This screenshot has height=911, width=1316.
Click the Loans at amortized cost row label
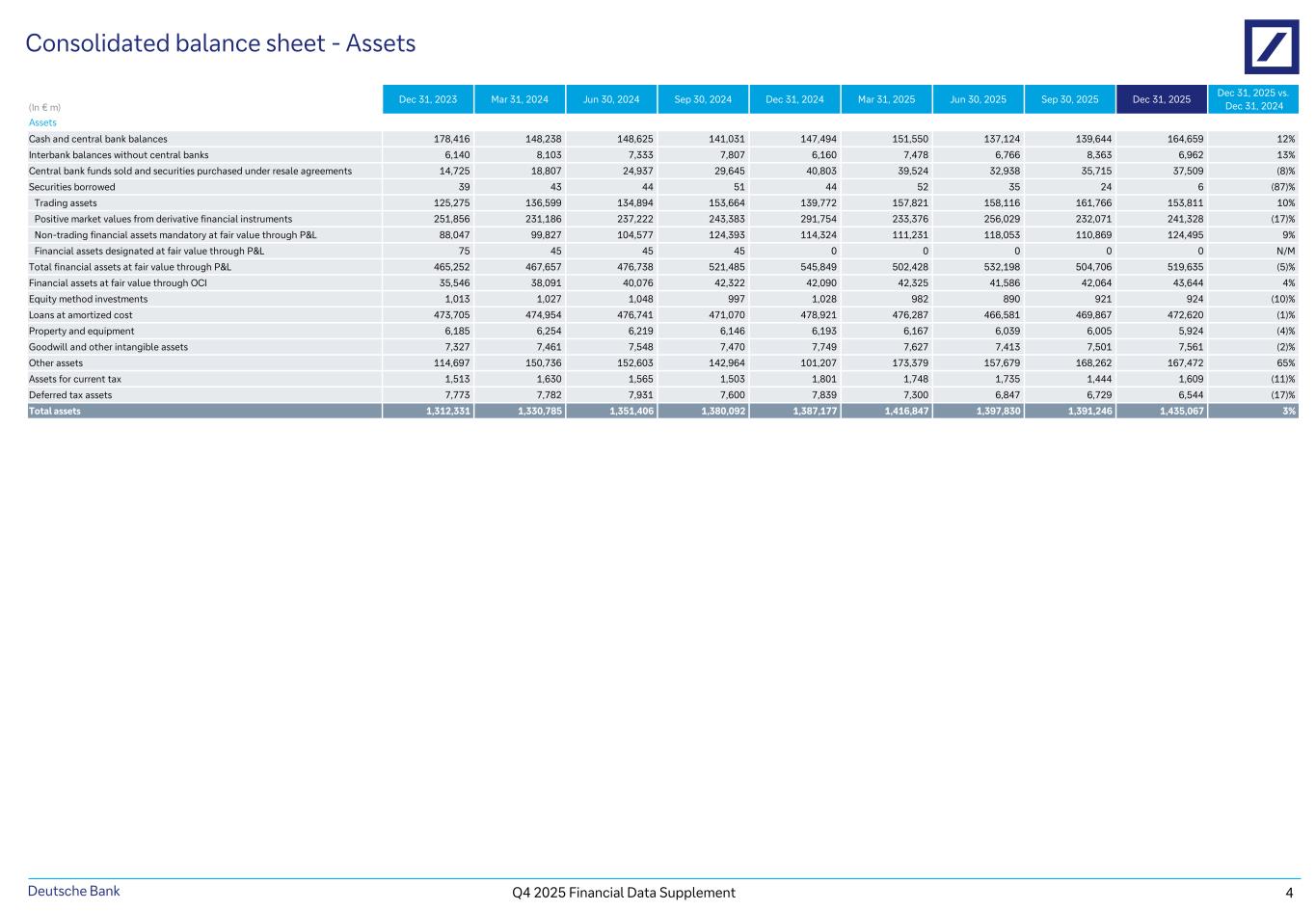pyautogui.click(x=80, y=315)
